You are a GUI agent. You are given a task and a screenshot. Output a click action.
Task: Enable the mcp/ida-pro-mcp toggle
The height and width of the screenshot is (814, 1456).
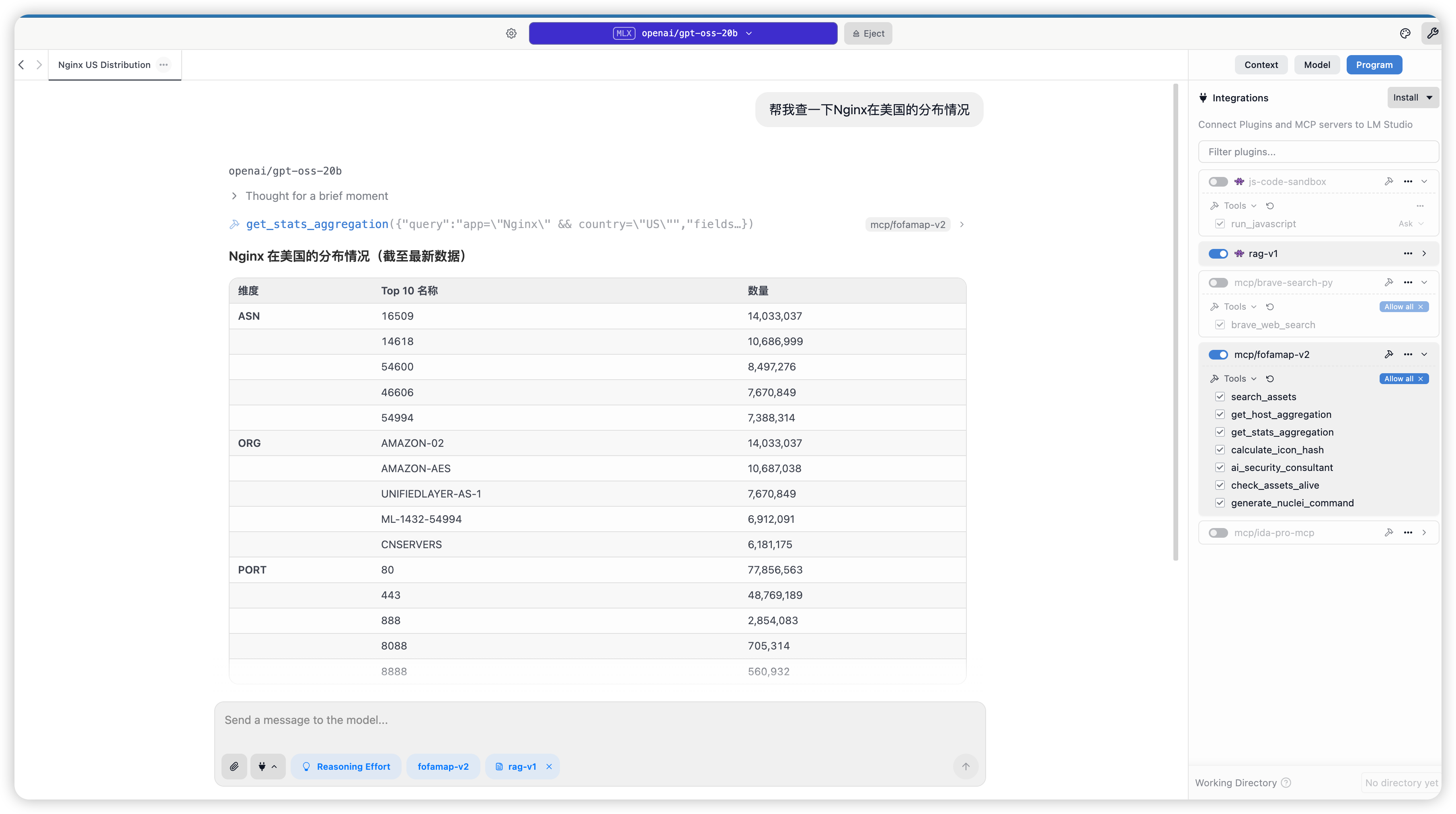[1218, 533]
